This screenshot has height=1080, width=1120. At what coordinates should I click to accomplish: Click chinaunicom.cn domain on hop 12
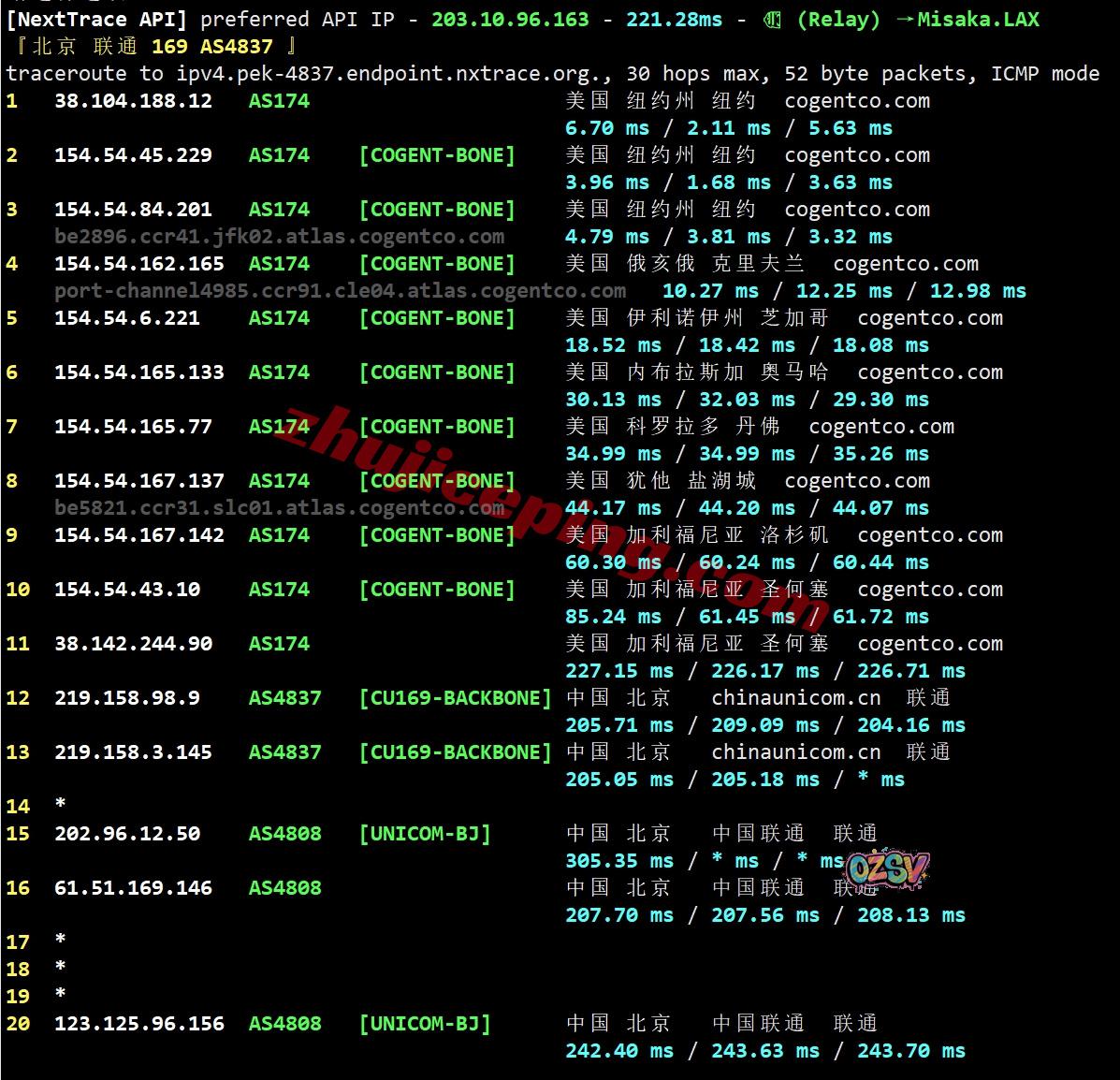tap(795, 698)
